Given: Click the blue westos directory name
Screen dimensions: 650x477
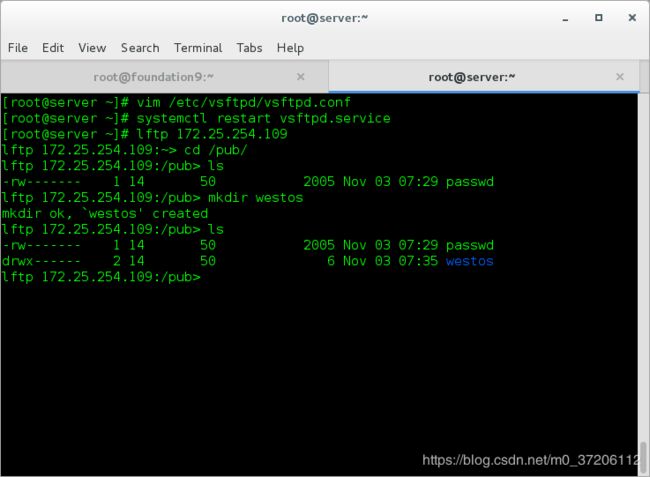Looking at the screenshot, I should click(470, 261).
